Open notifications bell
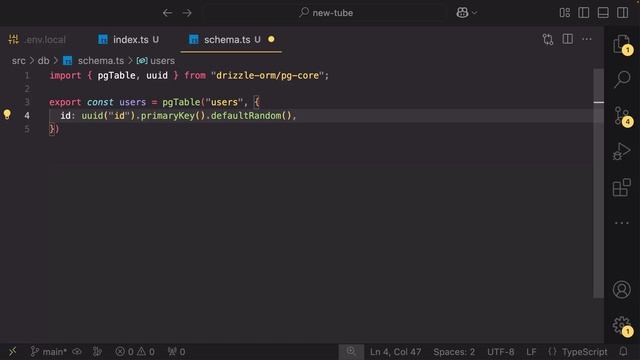This screenshot has height=360, width=640. click(623, 351)
